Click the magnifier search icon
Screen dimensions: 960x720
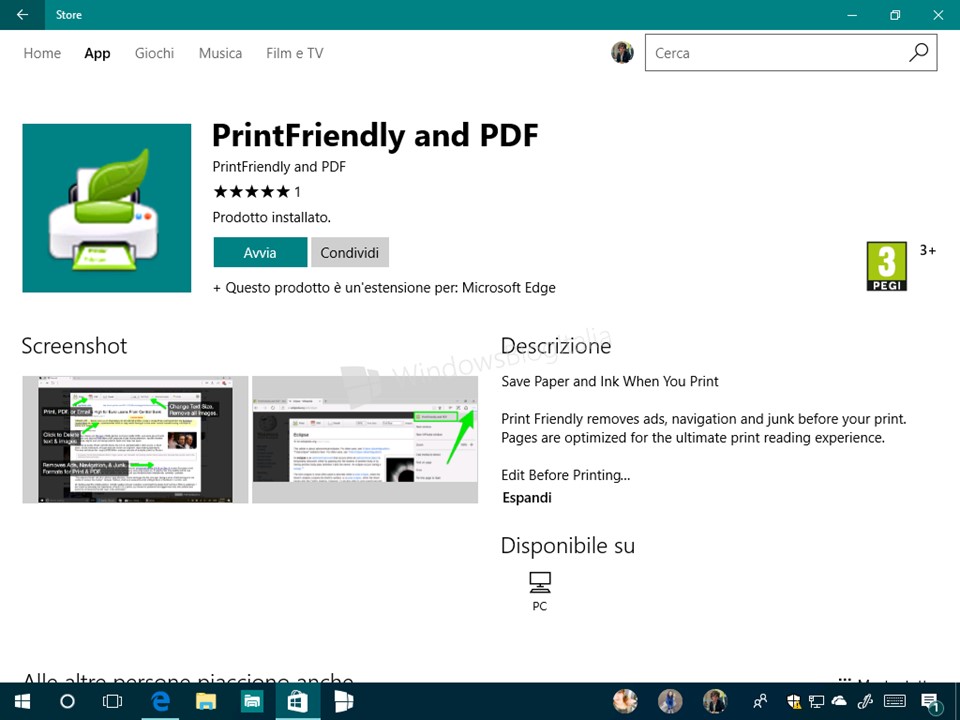click(x=918, y=53)
